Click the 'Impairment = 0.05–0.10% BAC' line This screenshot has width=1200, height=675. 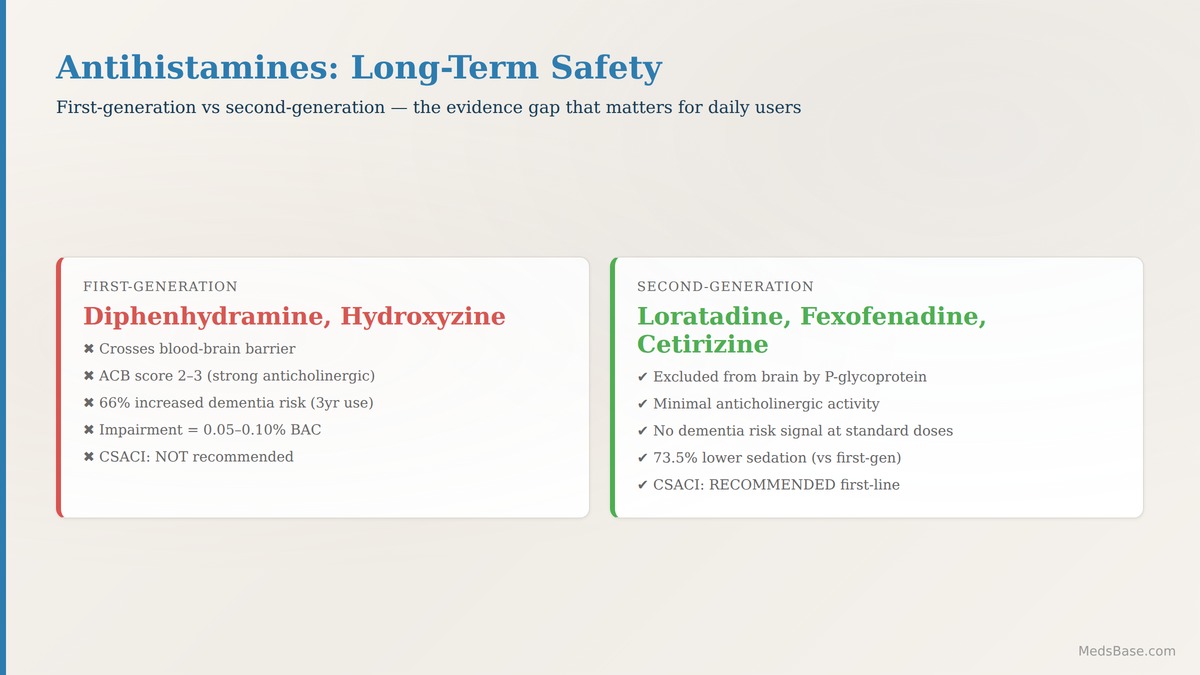click(202, 430)
